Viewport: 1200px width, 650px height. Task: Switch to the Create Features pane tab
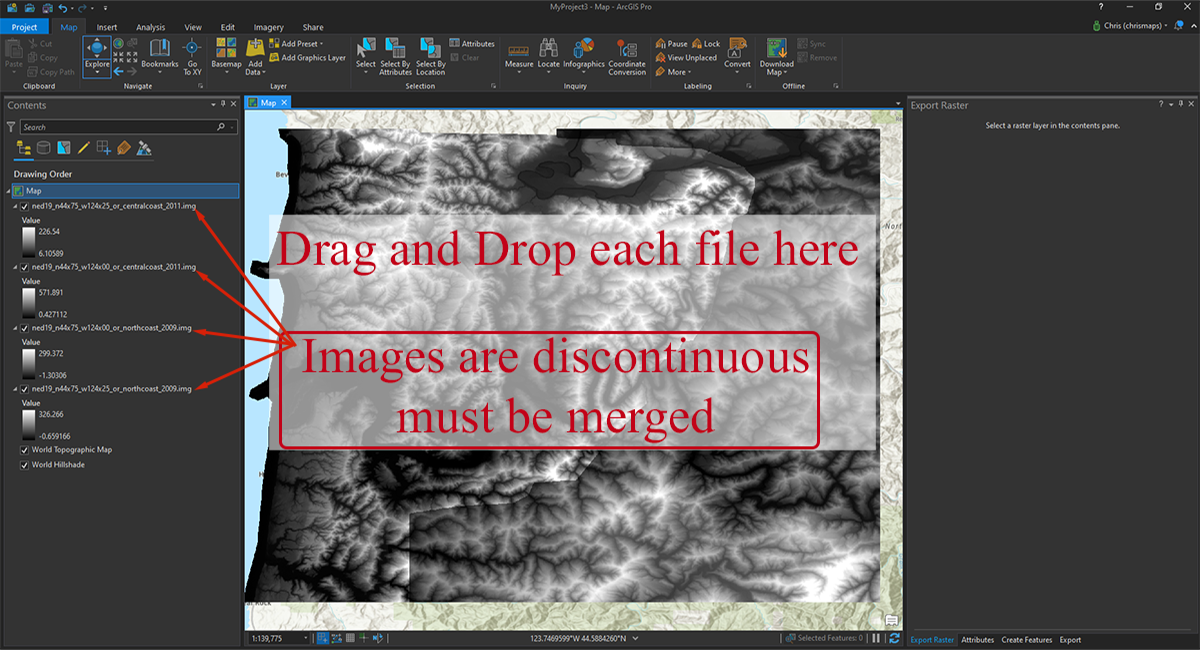1026,639
